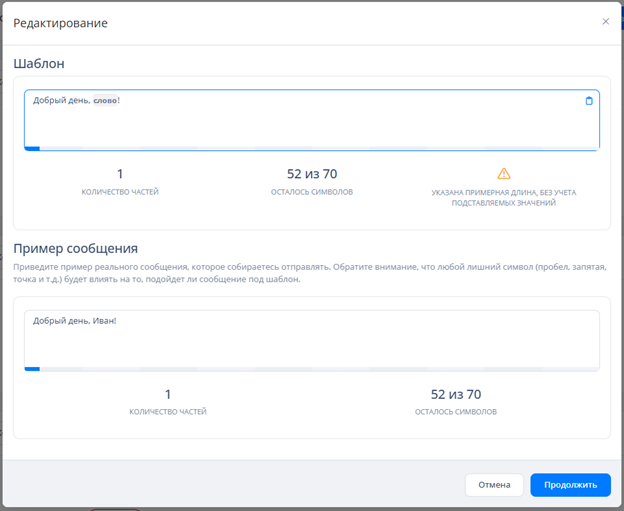Close the Редактирование dialog with the X

tap(605, 21)
